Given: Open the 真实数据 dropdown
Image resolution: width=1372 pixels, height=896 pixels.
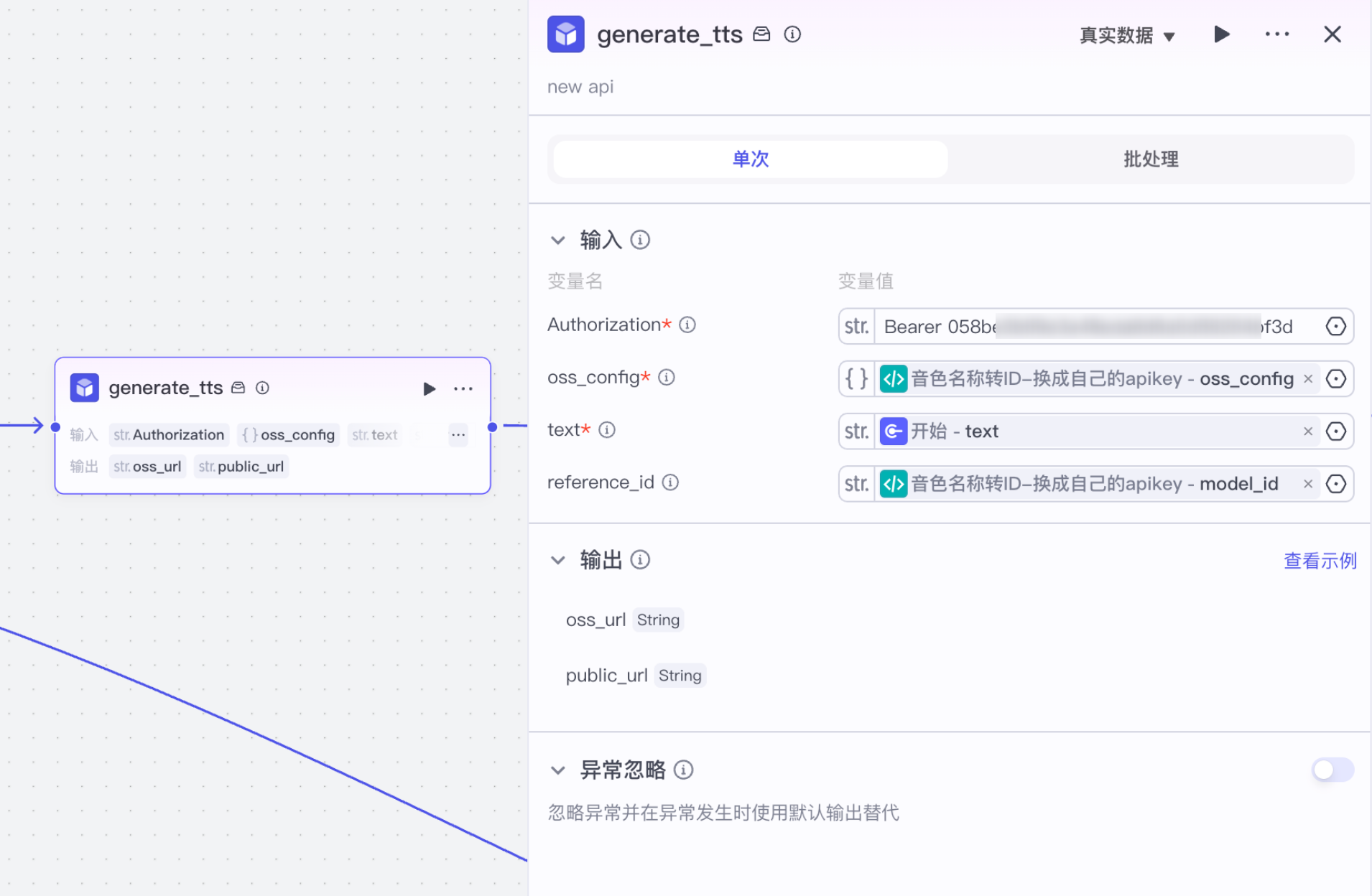Looking at the screenshot, I should pos(1126,35).
